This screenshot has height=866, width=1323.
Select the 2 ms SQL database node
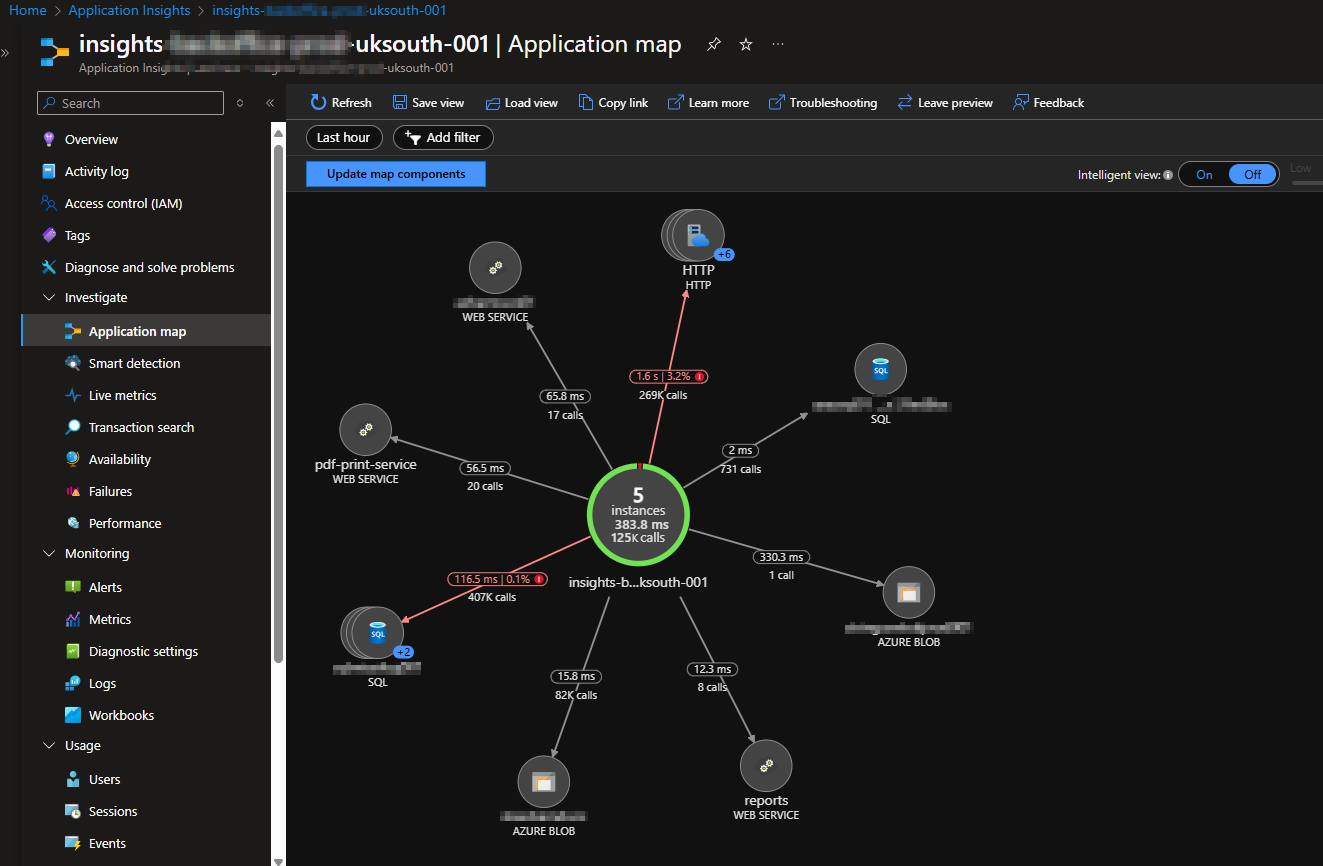point(880,369)
